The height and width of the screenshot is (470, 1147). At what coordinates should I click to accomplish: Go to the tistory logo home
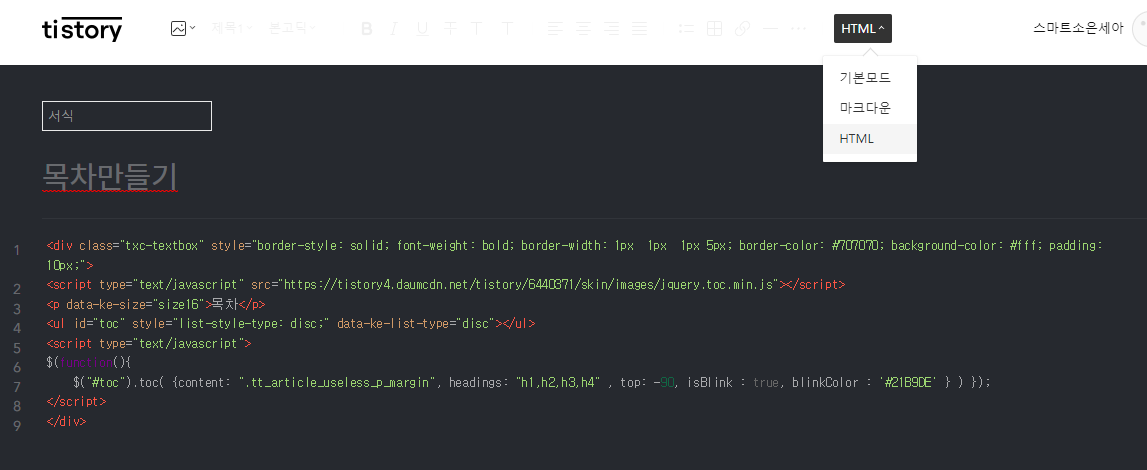point(82,29)
